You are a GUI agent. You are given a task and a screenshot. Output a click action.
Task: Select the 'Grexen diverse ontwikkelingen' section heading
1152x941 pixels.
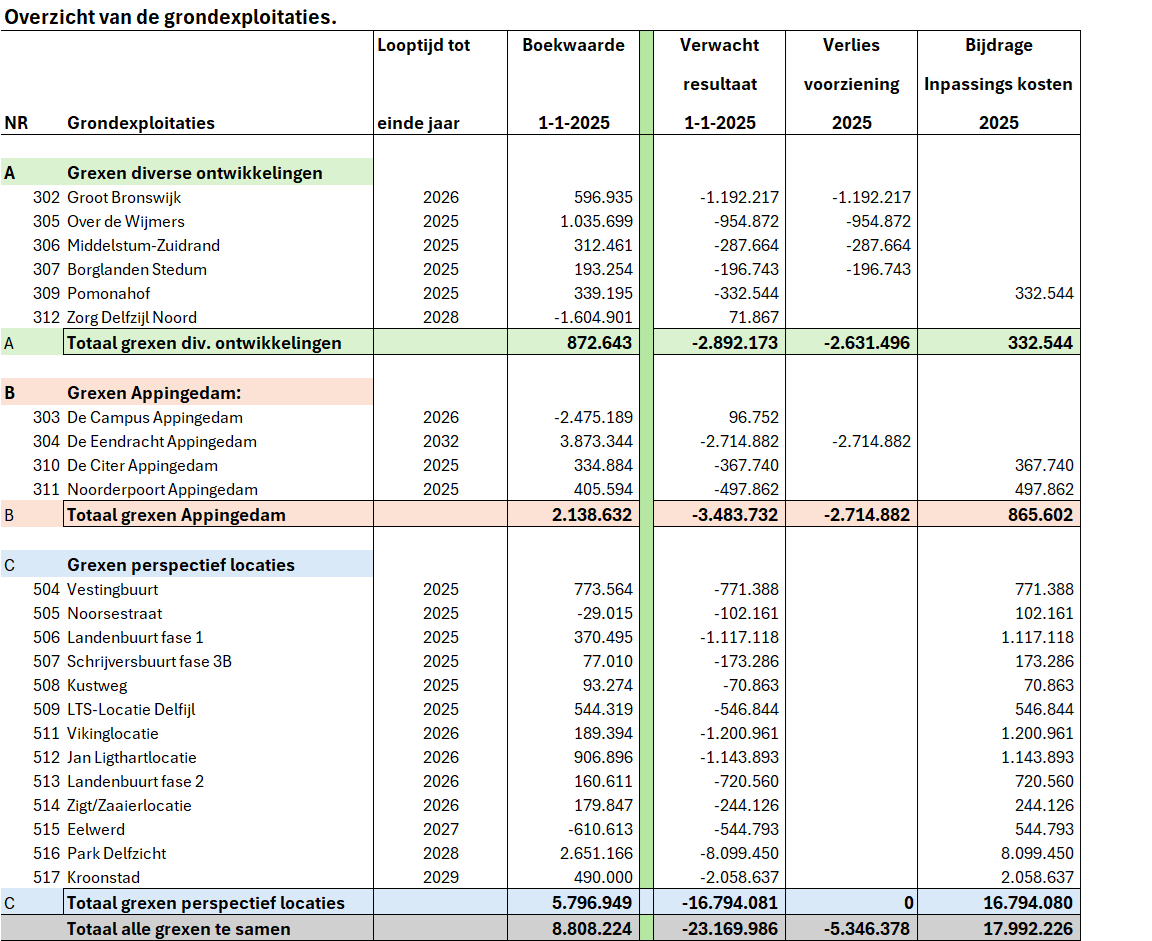pyautogui.click(x=194, y=173)
